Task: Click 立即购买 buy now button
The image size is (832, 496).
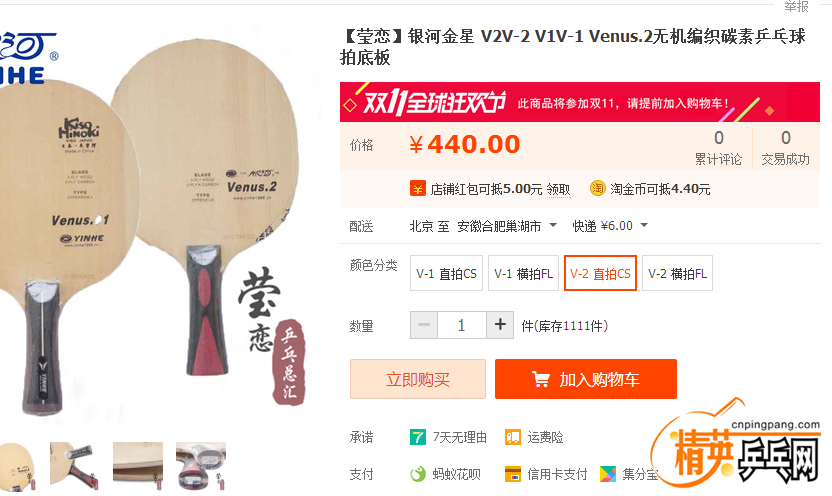Action: [418, 379]
